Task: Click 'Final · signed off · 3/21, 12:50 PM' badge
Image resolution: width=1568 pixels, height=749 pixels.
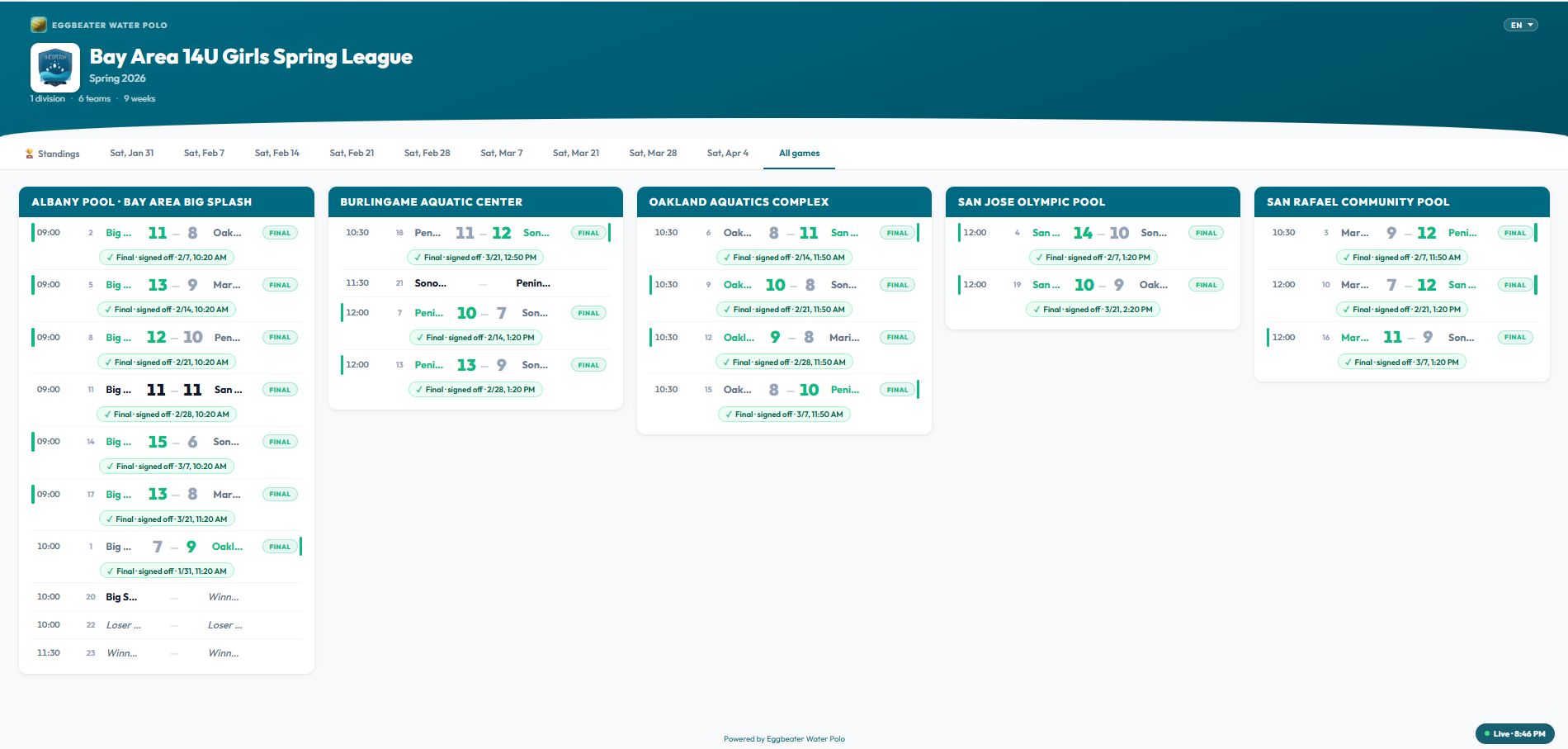Action: [475, 258]
